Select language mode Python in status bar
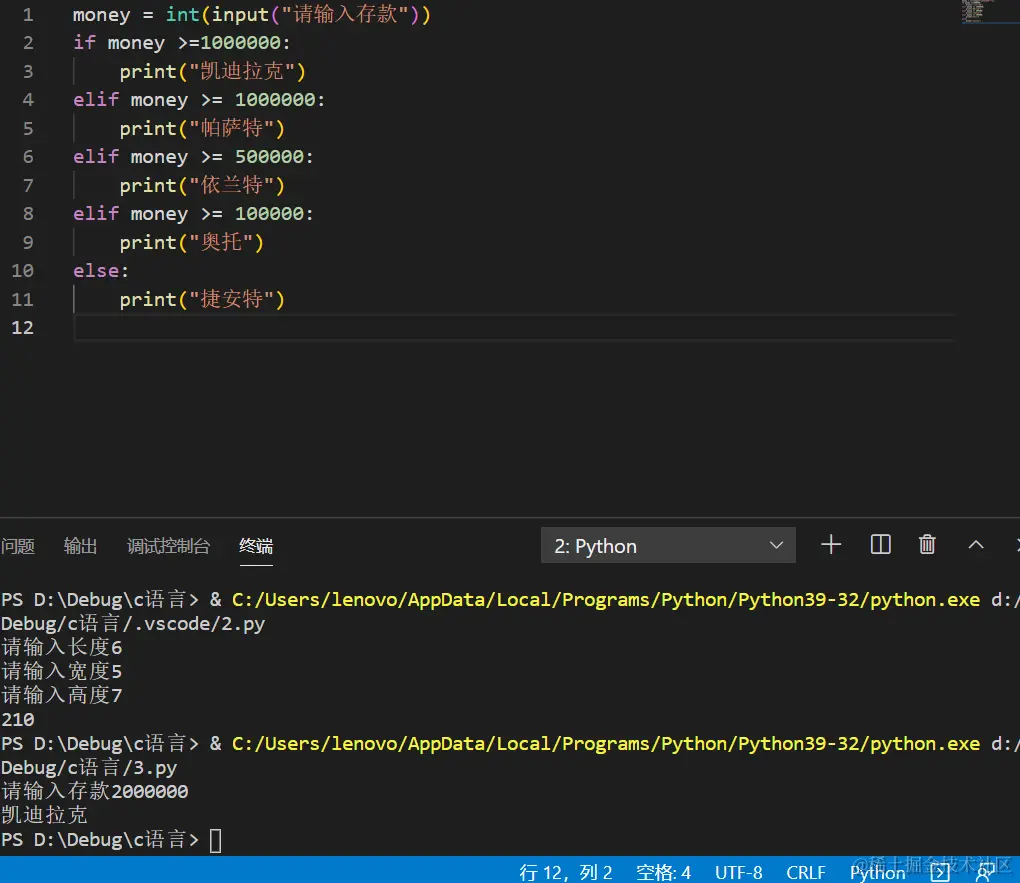 coord(878,872)
